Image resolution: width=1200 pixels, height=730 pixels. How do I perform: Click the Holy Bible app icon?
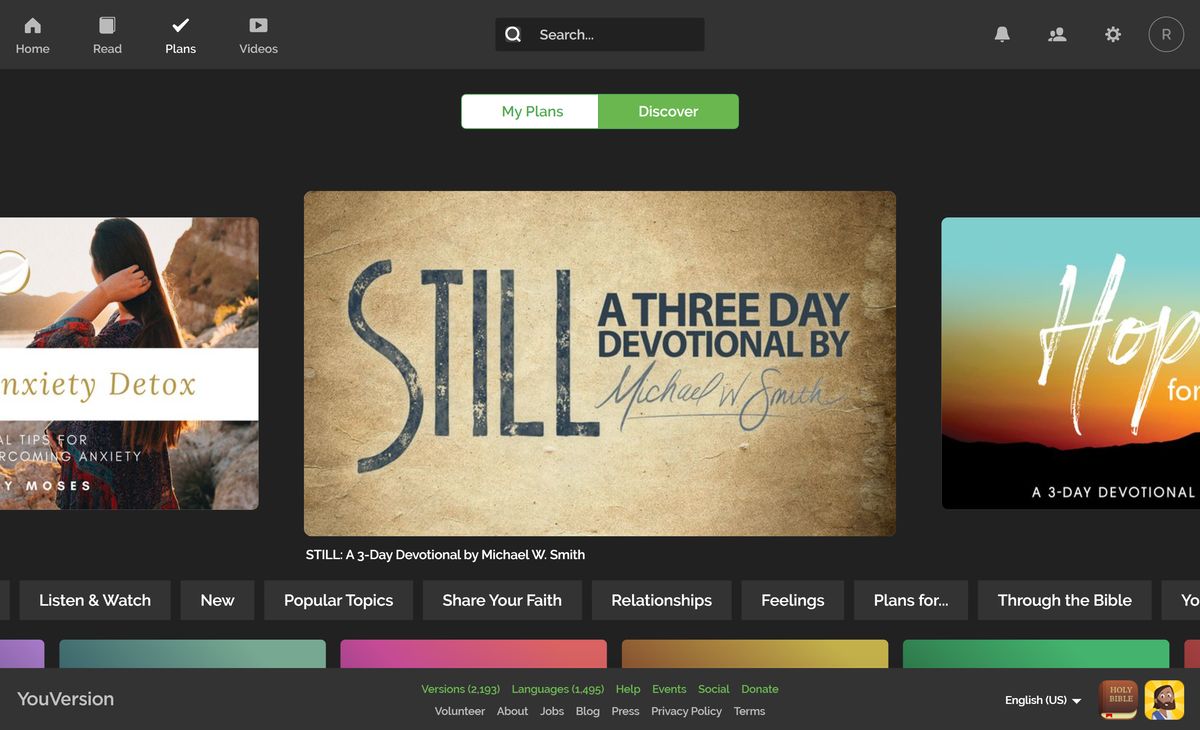coord(1117,699)
